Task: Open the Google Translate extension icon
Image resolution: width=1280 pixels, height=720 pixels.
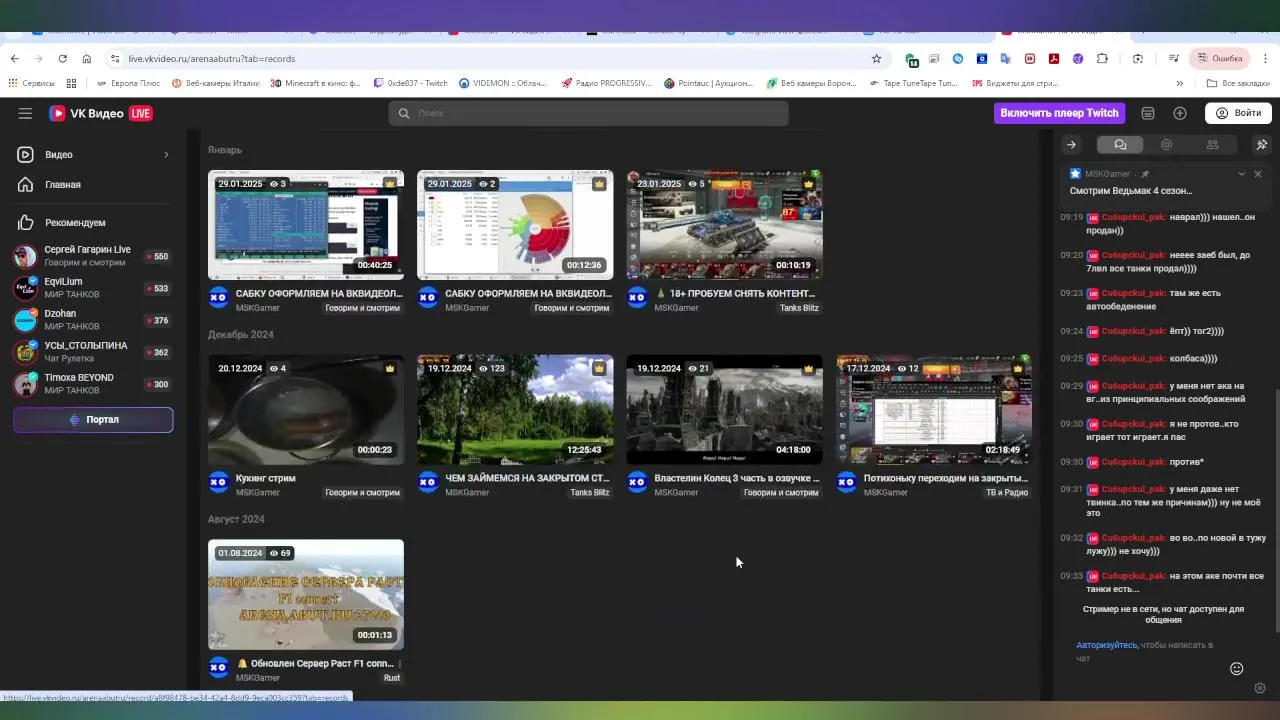Action: pos(1006,58)
